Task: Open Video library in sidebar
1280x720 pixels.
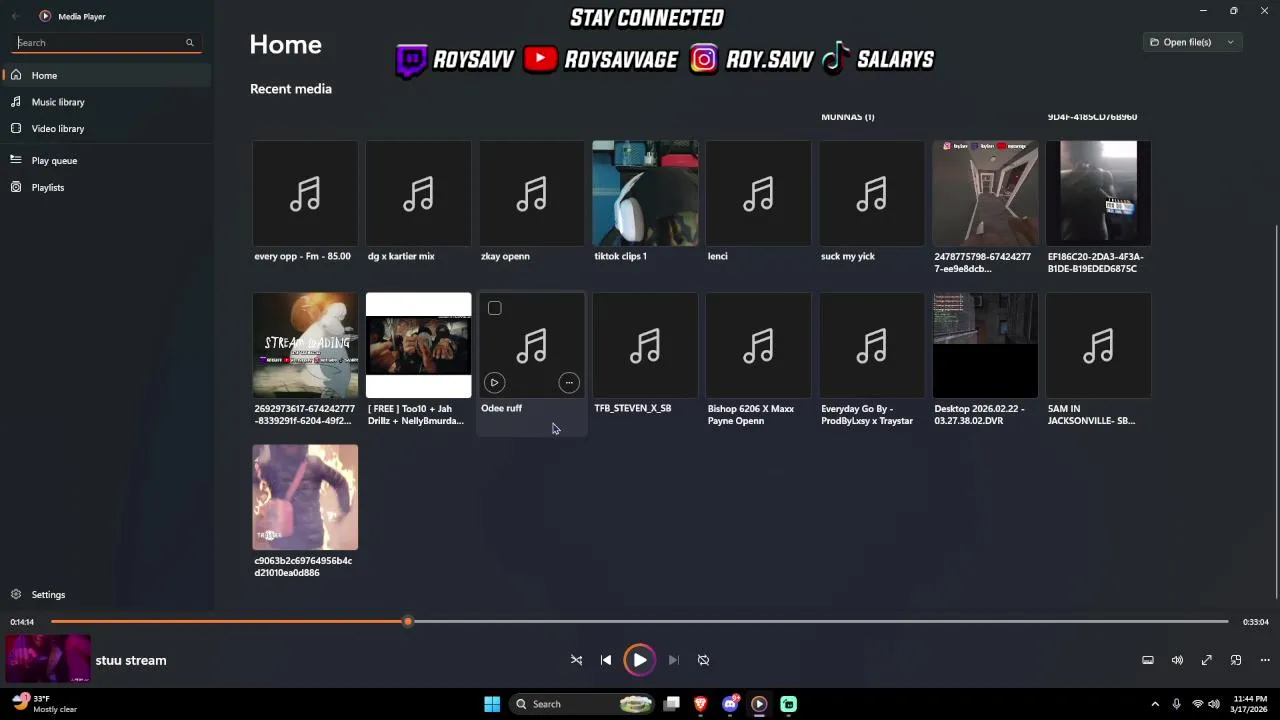Action: click(106, 128)
